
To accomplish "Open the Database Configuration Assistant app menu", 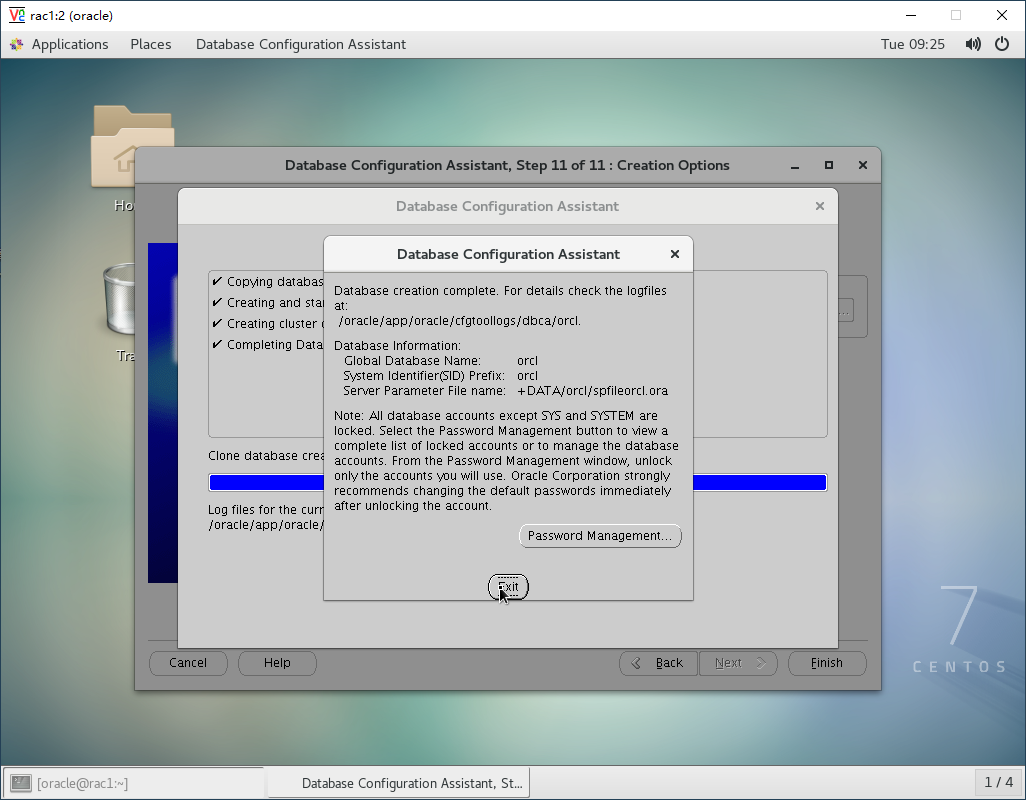I will (301, 44).
